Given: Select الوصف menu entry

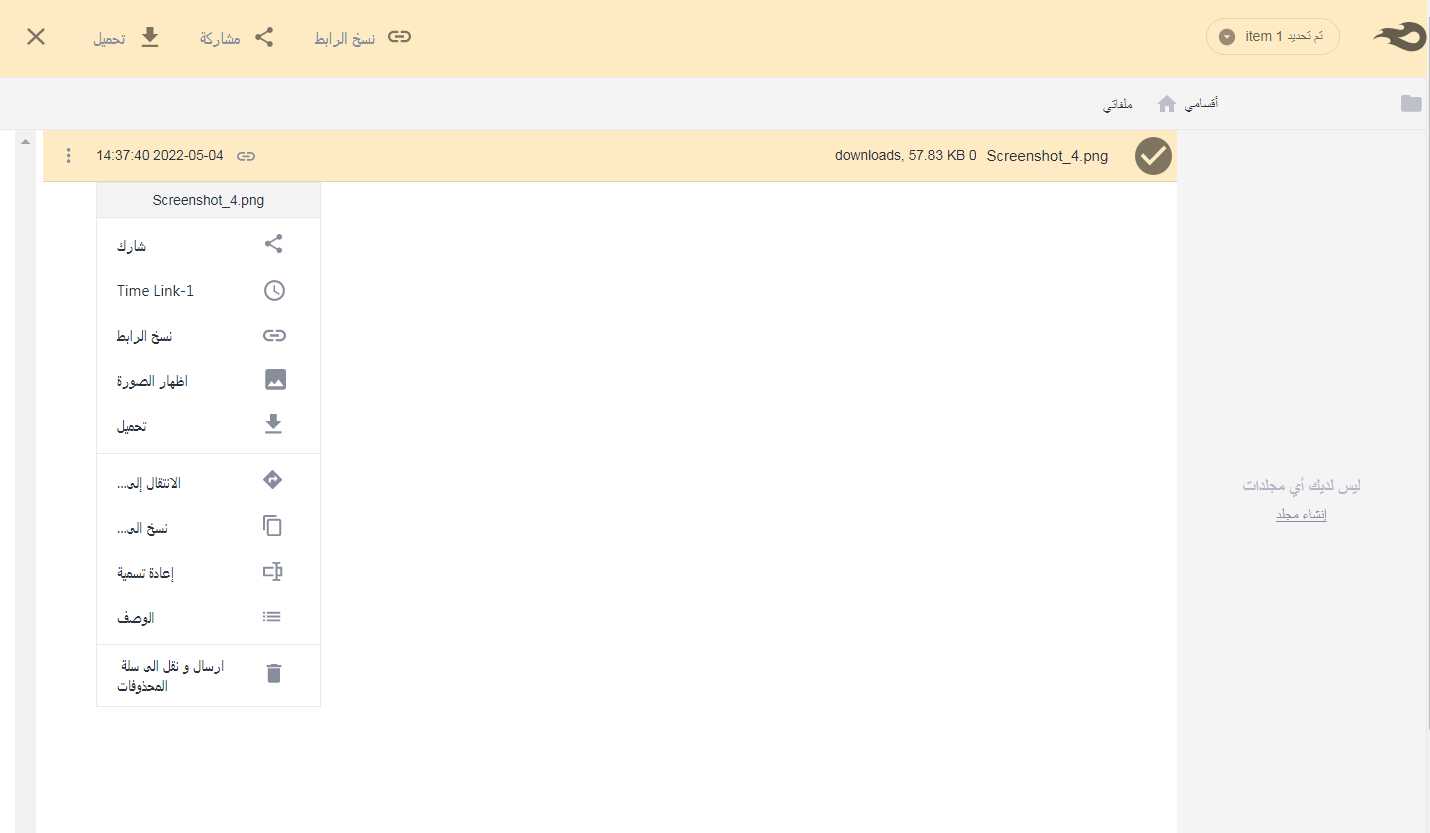Looking at the screenshot, I should [135, 618].
